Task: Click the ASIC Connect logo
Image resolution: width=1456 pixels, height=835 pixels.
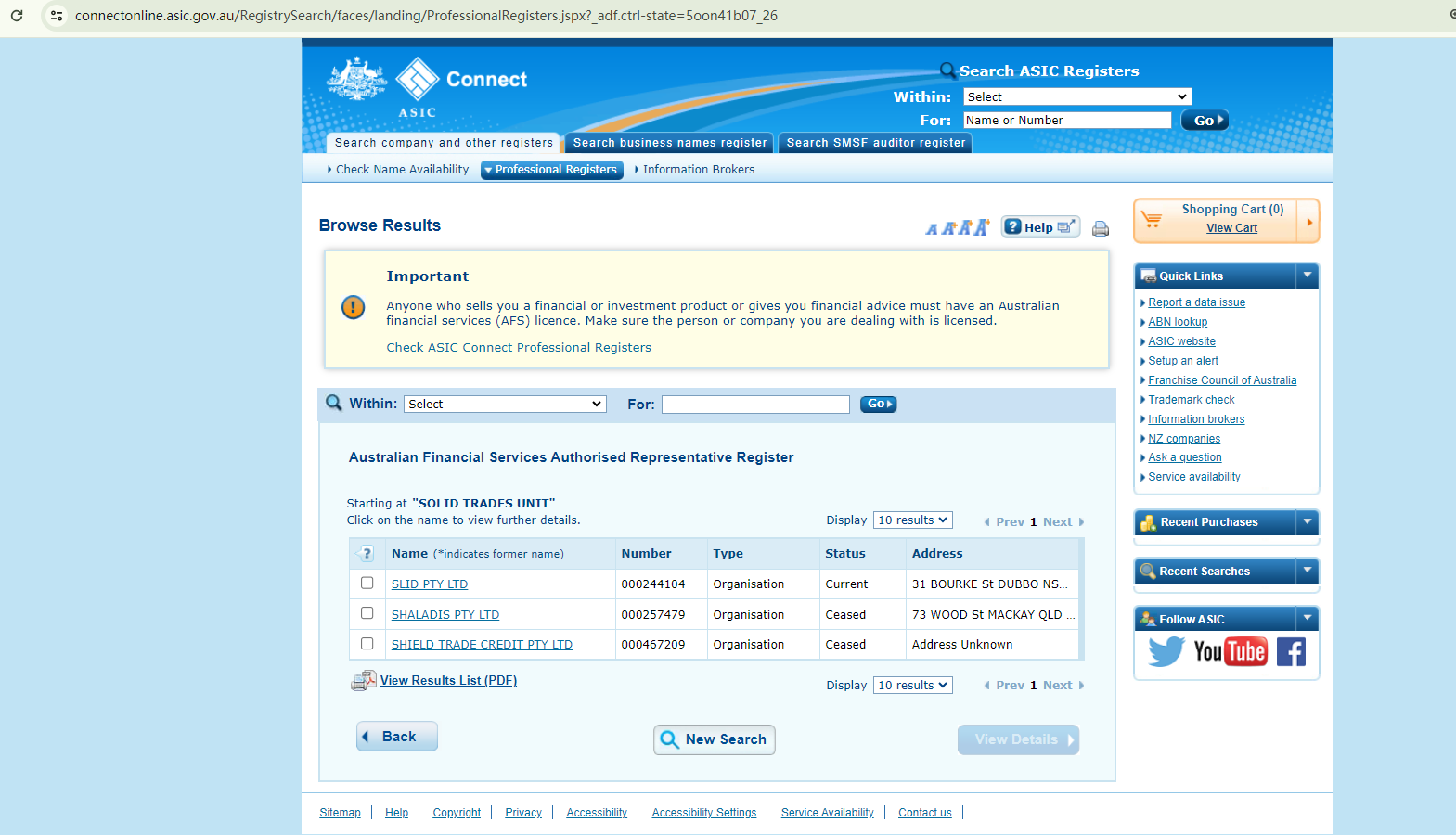Action: (x=427, y=88)
